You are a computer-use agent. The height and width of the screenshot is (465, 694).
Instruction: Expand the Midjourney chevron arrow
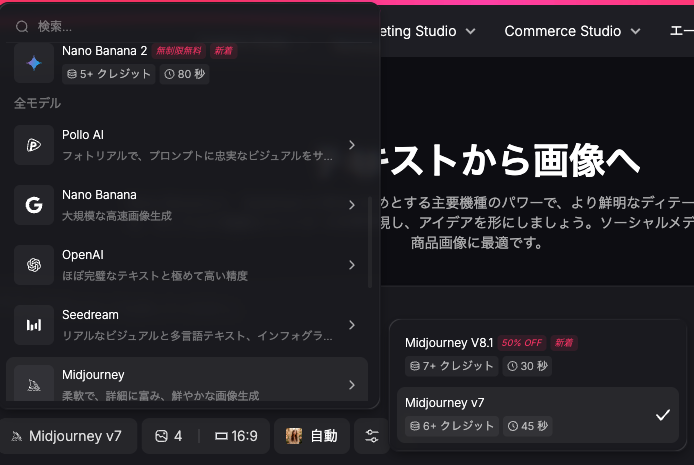[x=352, y=385]
